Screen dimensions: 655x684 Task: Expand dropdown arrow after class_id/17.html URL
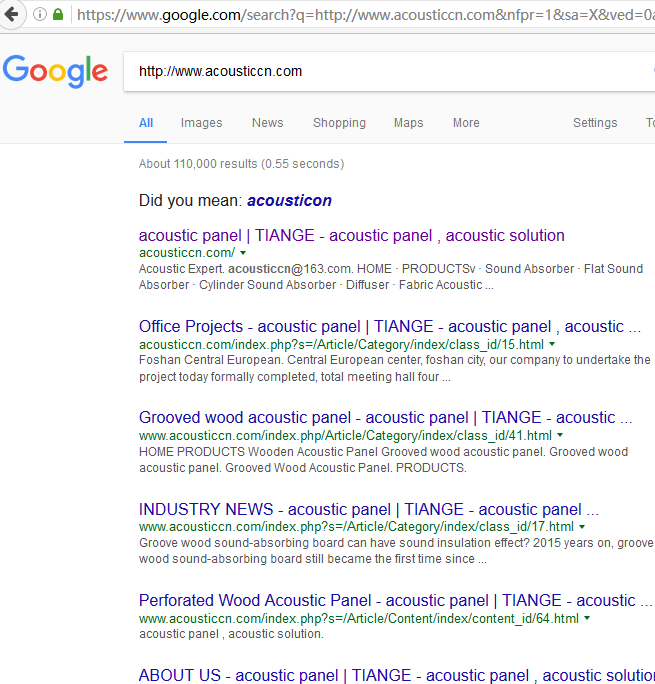582,527
